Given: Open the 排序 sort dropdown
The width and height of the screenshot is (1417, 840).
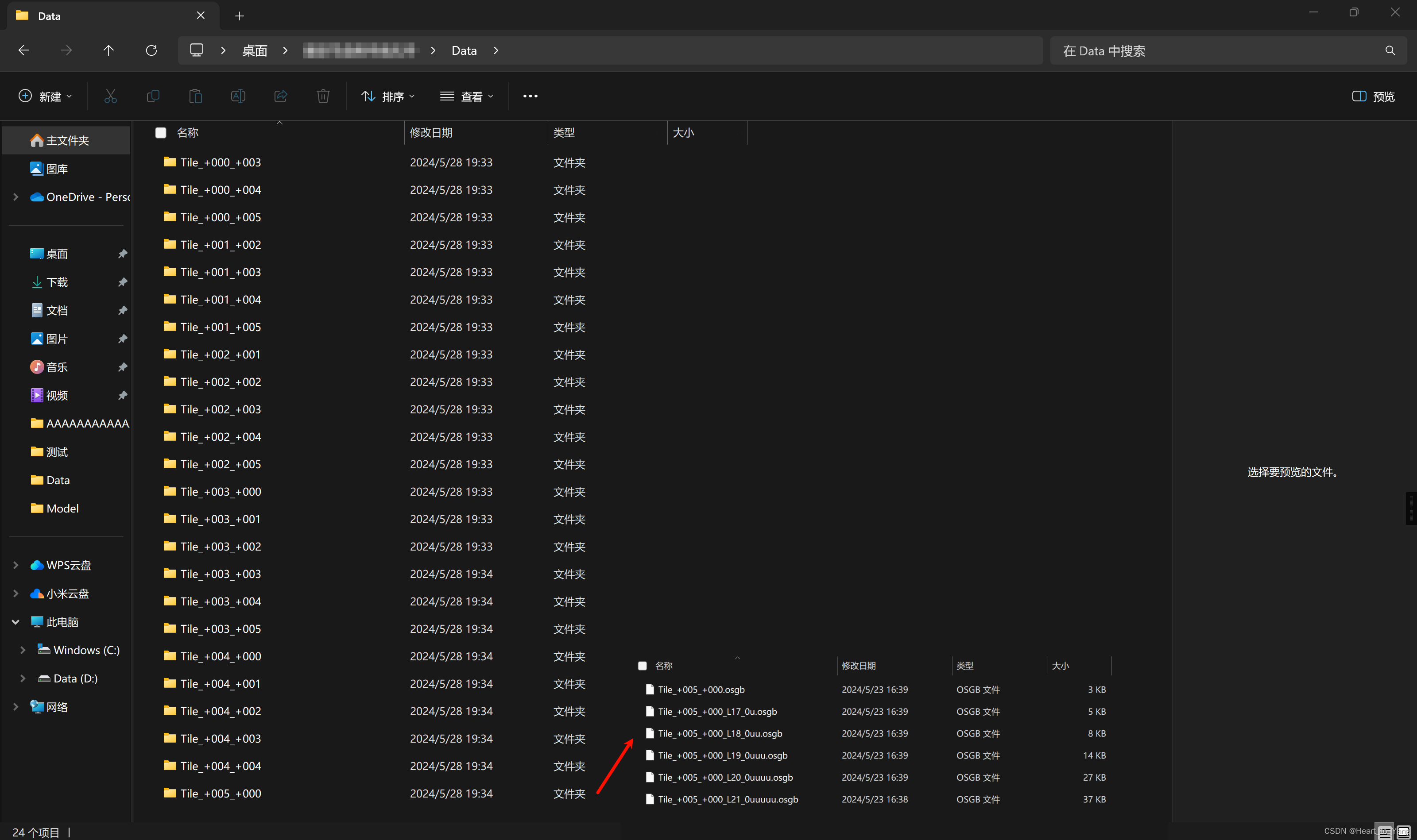Looking at the screenshot, I should click(x=387, y=96).
